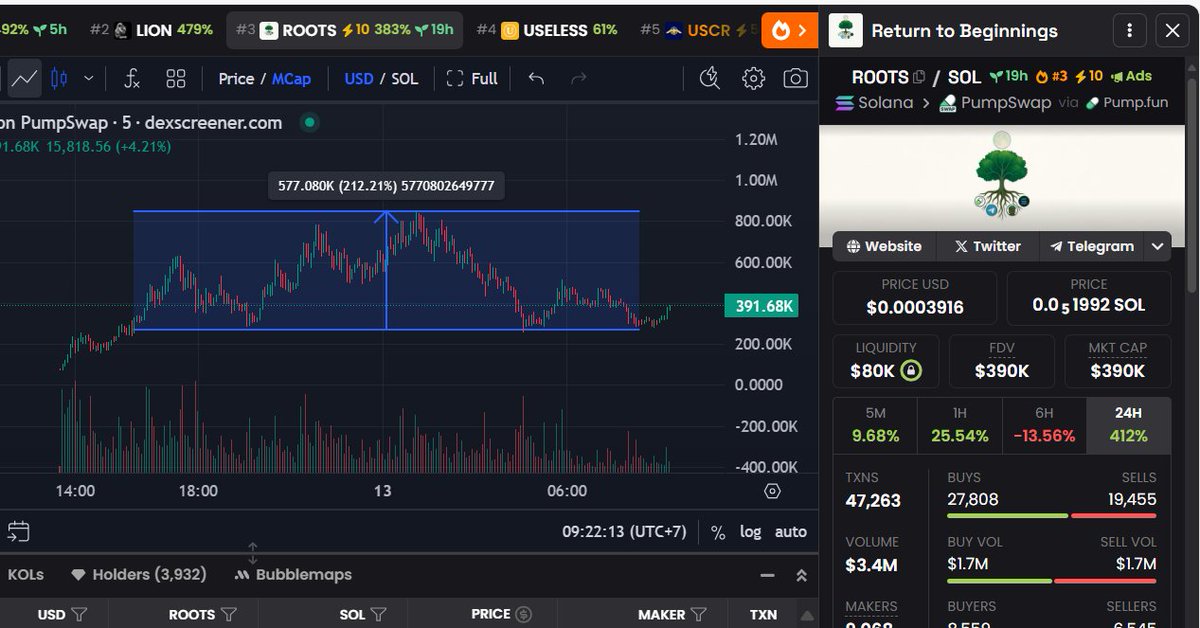Copy the ROOTS token address icon
This screenshot has width=1200, height=628.
[x=918, y=77]
